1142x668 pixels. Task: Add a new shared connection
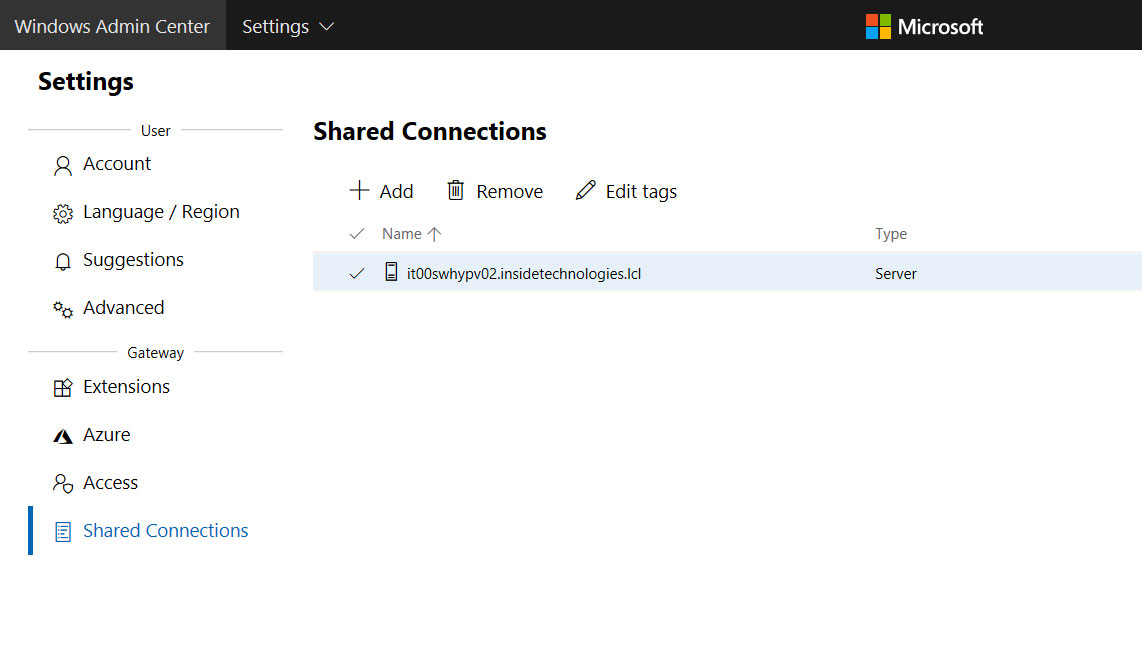(381, 191)
